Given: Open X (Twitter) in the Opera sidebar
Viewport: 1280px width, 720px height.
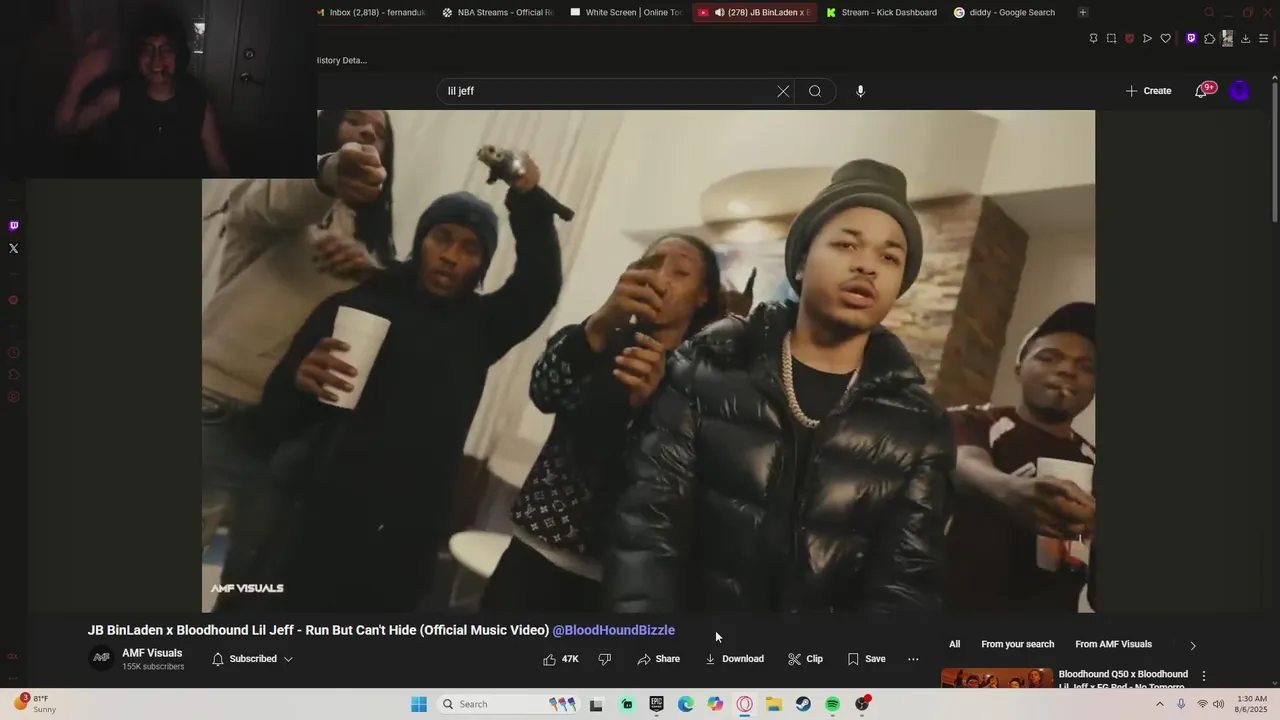Looking at the screenshot, I should [13, 248].
